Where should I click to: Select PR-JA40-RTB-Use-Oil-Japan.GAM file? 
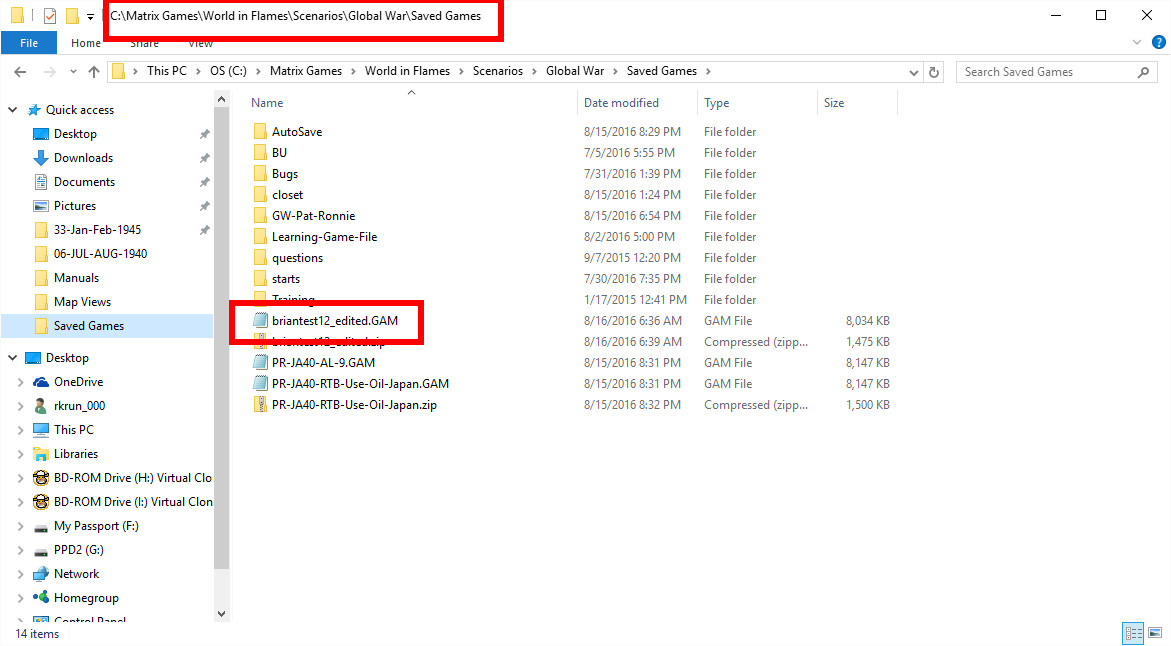coord(360,383)
